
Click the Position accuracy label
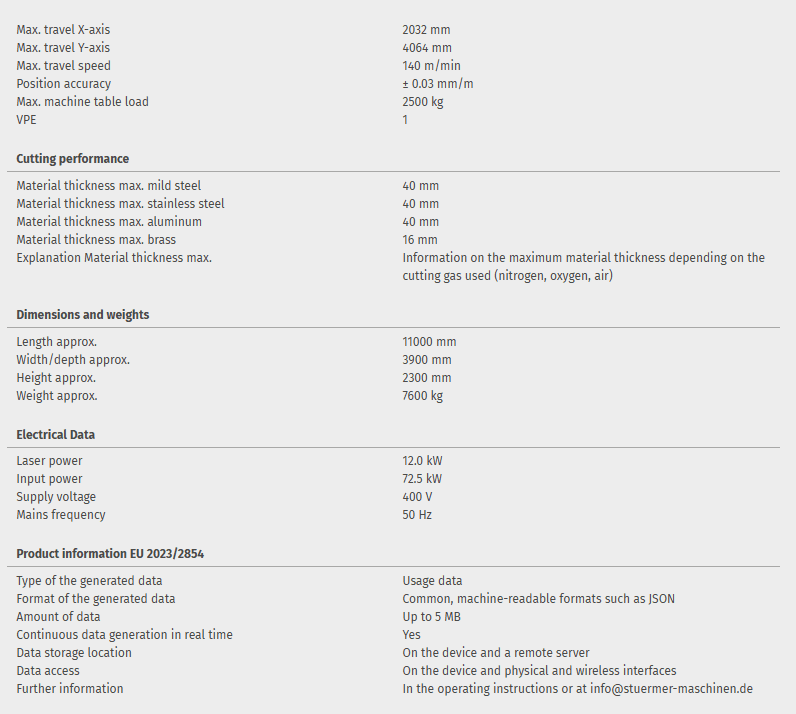[x=64, y=84]
